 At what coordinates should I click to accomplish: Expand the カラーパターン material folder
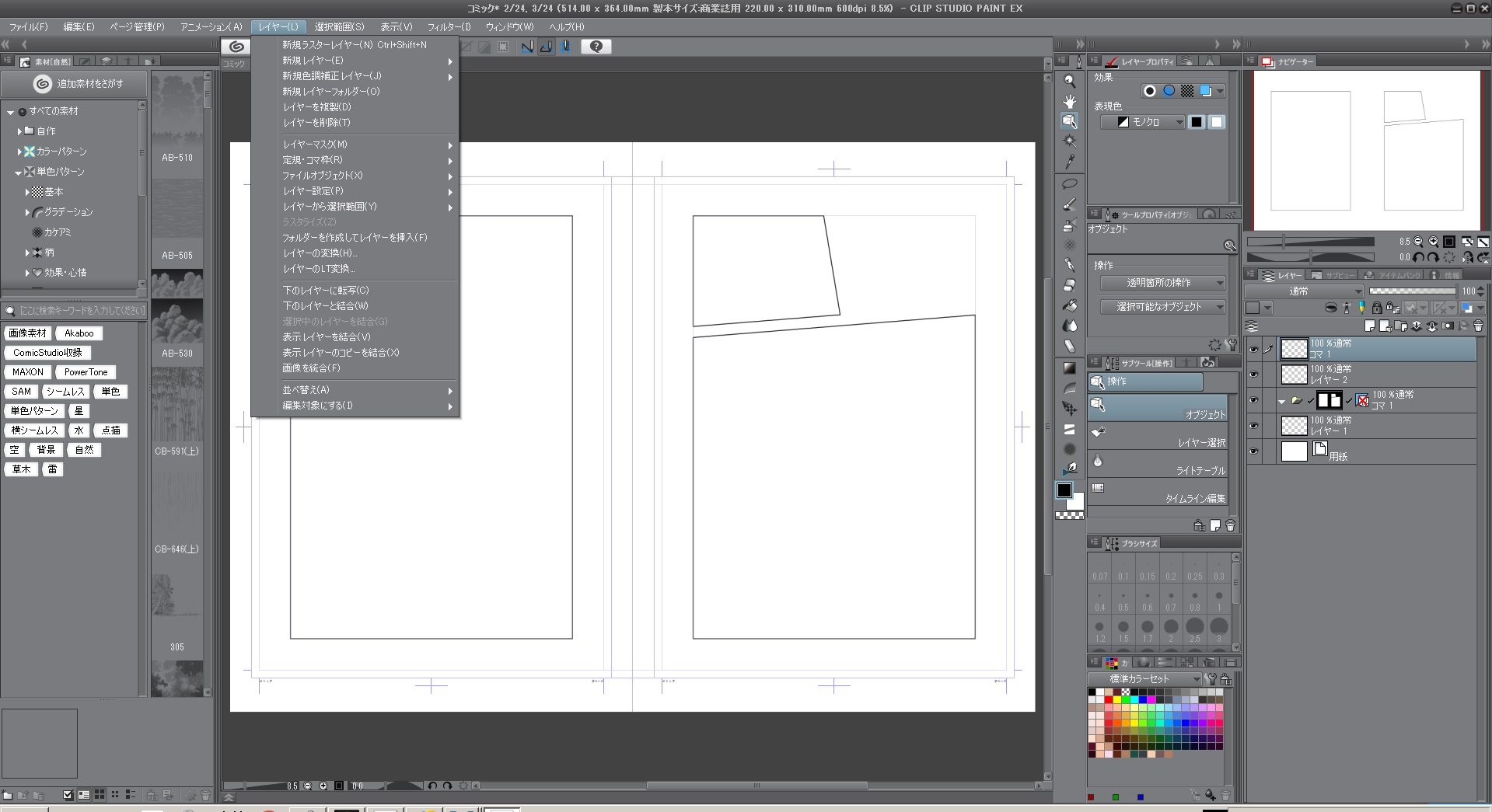coord(20,152)
